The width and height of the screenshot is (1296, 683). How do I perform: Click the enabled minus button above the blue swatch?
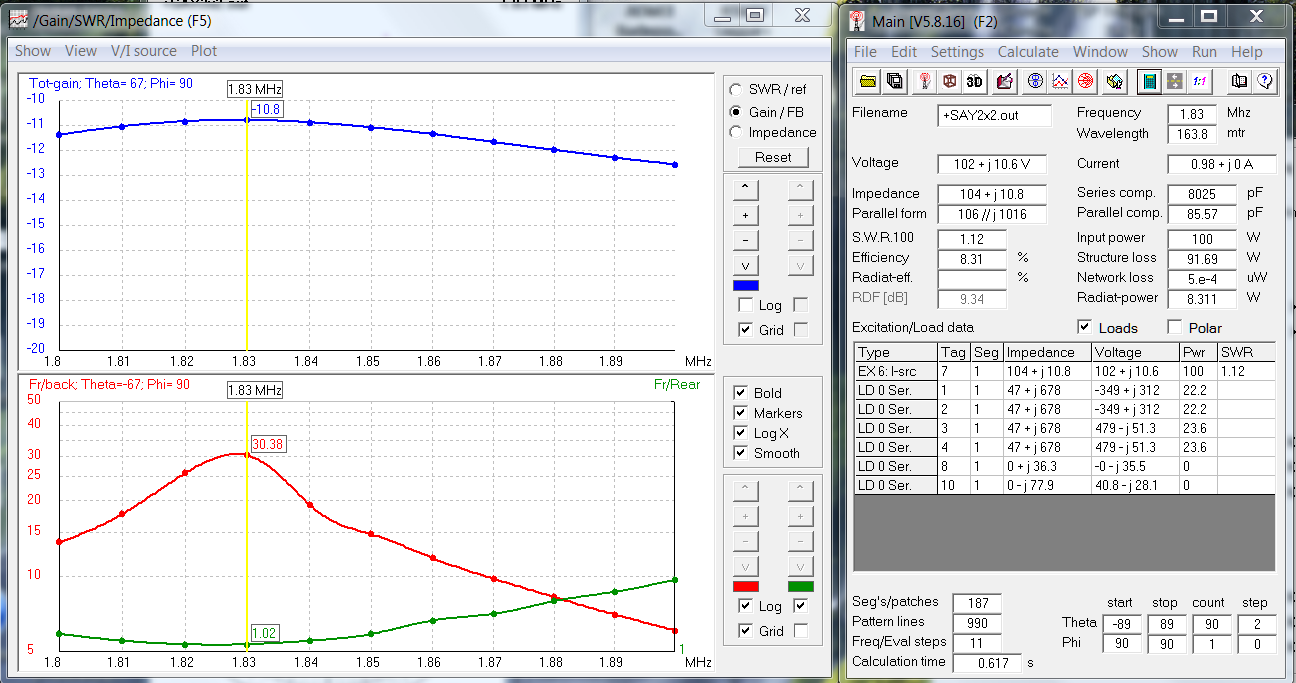point(745,240)
